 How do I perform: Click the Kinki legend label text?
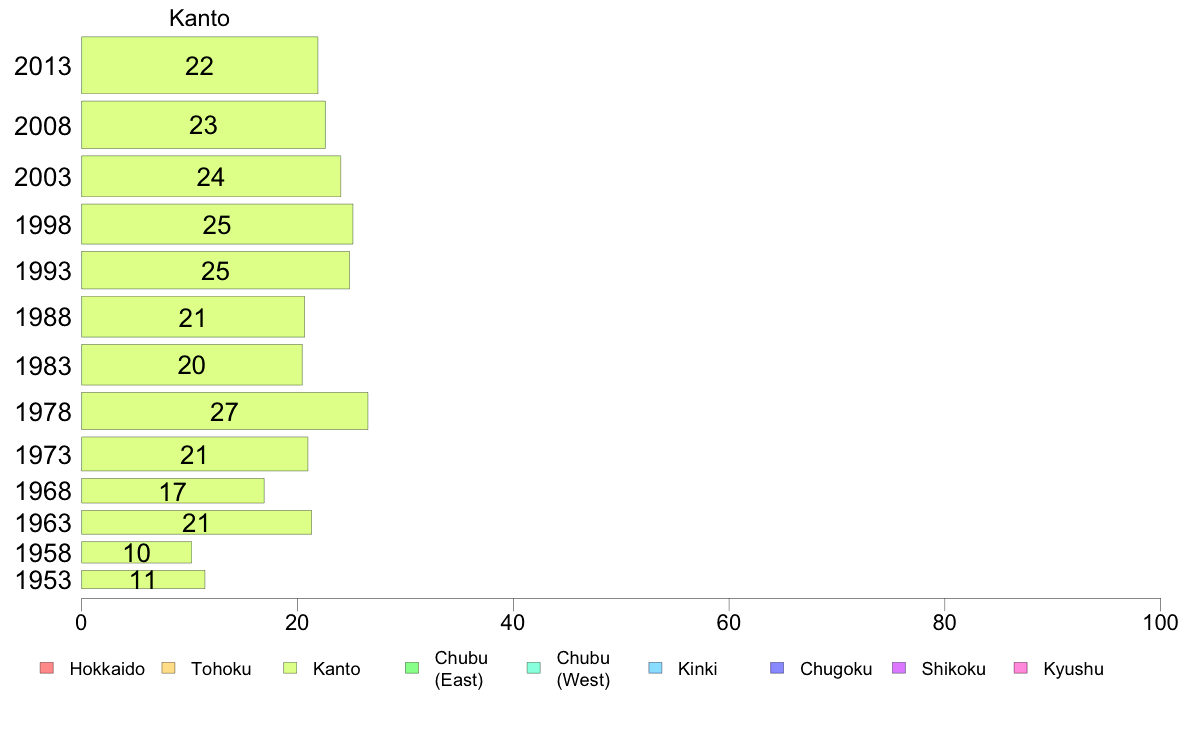[697, 669]
